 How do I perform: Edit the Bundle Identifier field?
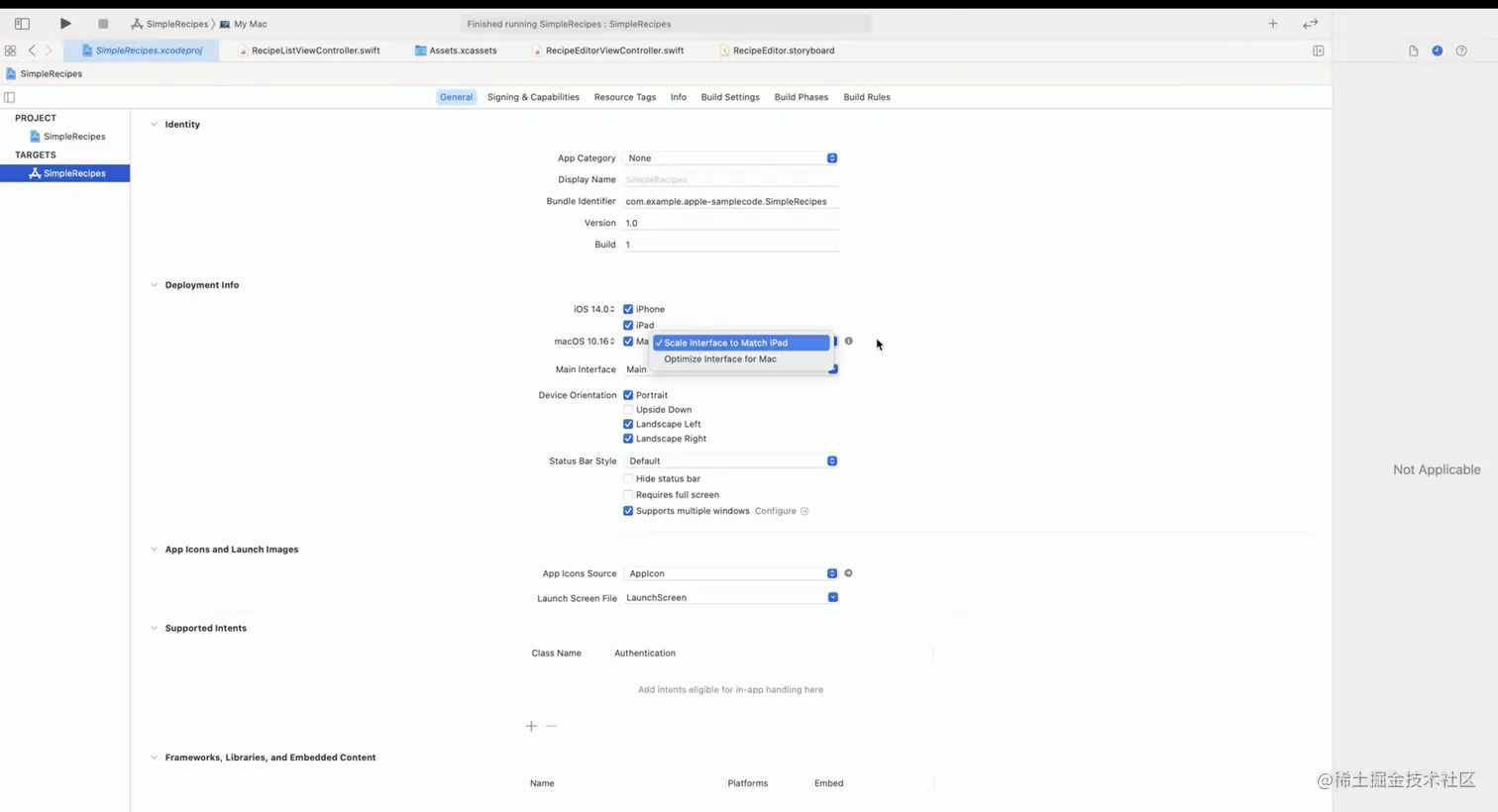point(731,202)
